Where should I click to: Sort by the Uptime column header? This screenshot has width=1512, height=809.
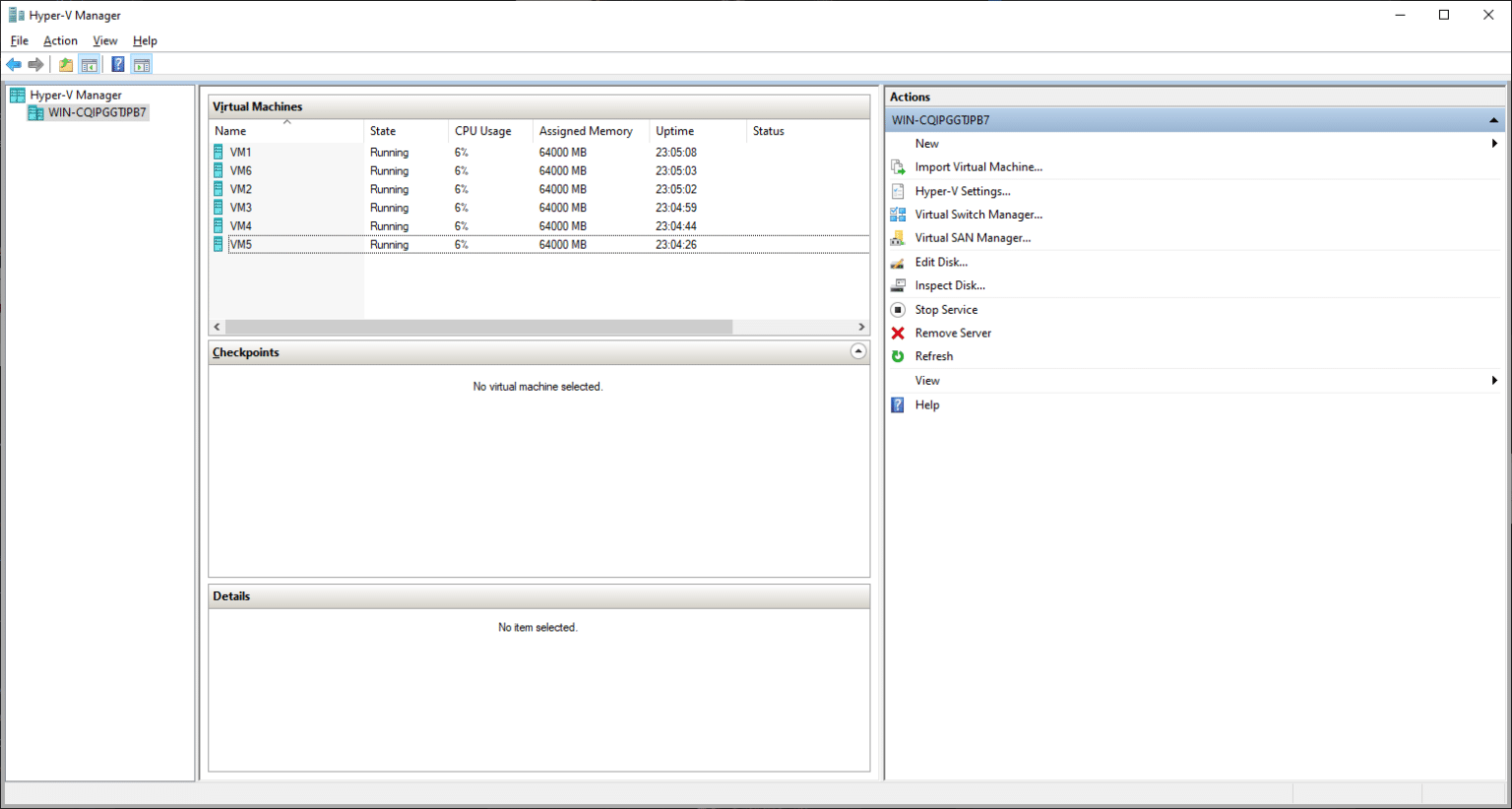[697, 131]
